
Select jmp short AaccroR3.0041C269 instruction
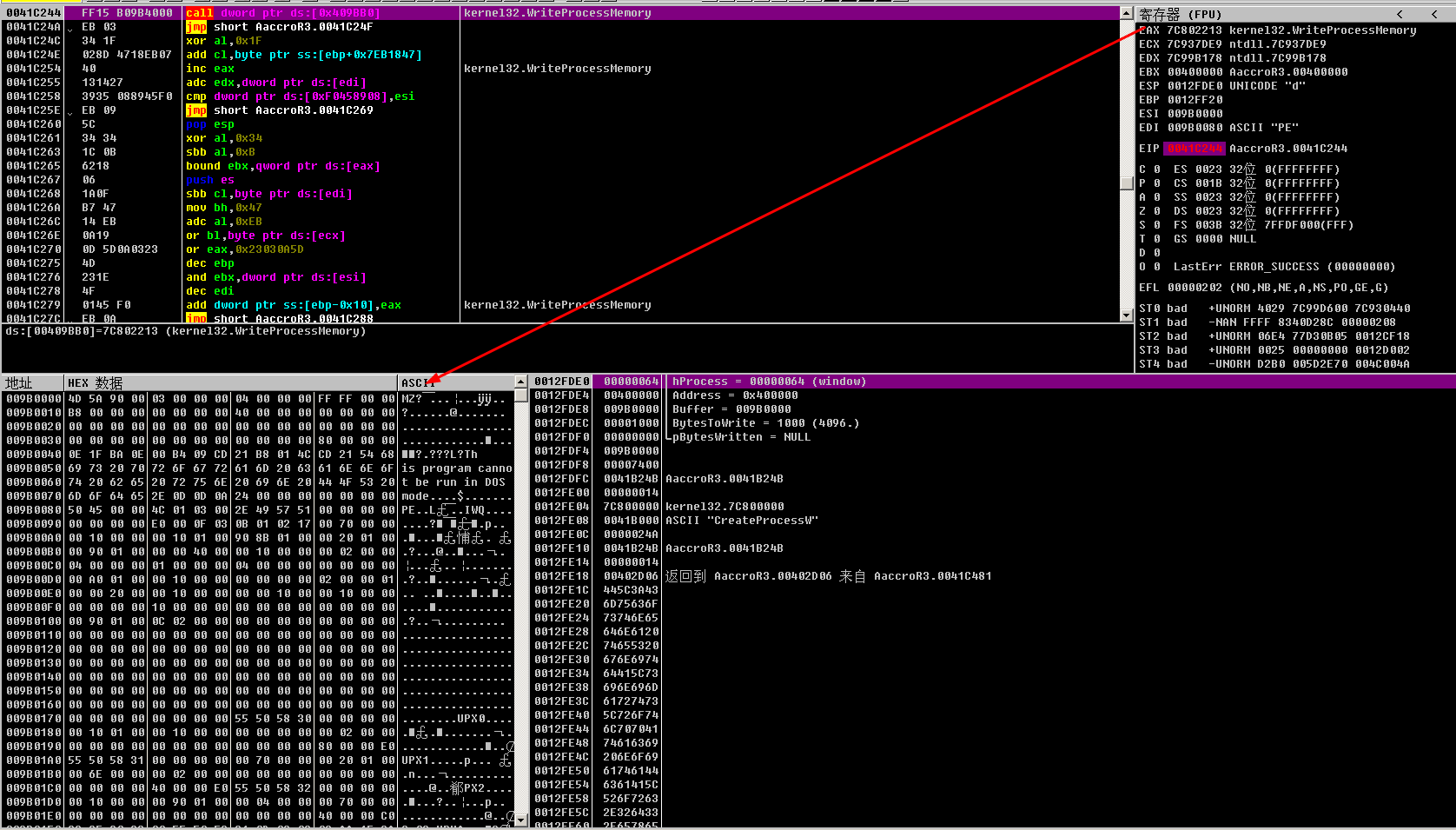coord(279,110)
